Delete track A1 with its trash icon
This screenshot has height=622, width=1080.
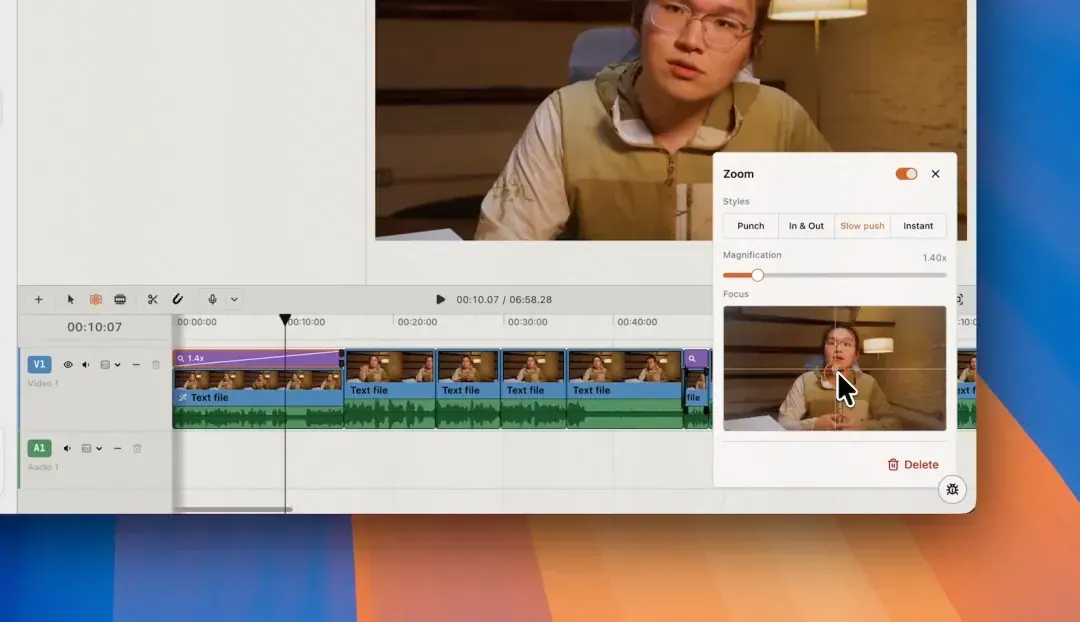point(137,448)
